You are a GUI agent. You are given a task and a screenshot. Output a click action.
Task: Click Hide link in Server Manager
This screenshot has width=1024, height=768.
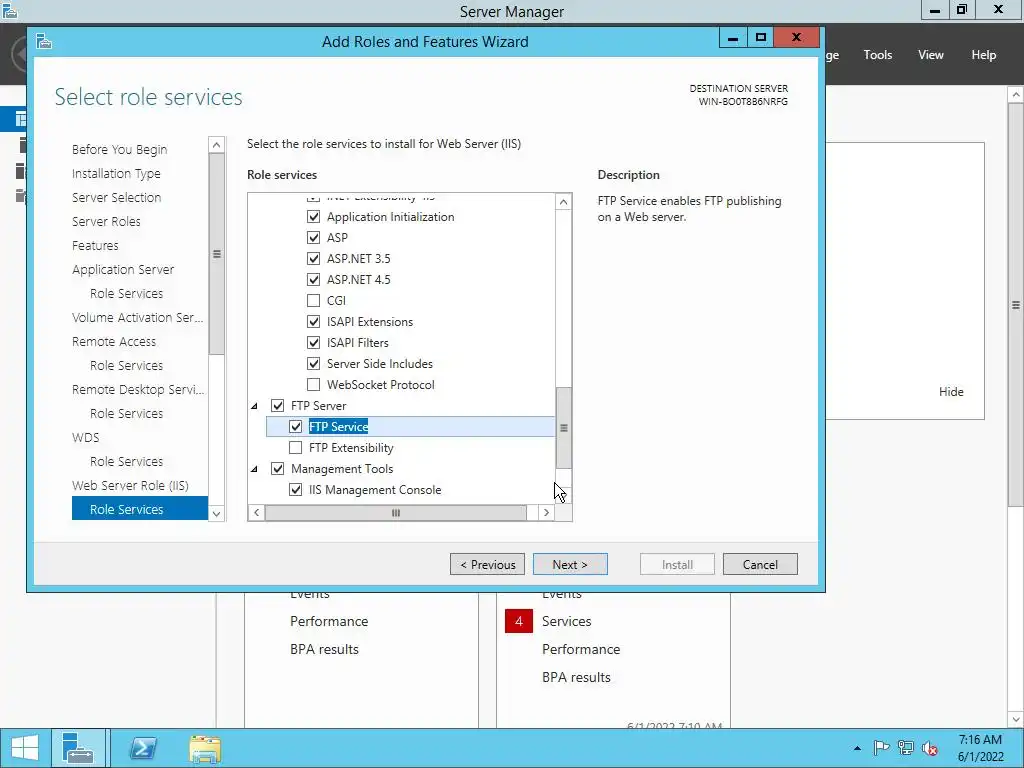tap(951, 392)
